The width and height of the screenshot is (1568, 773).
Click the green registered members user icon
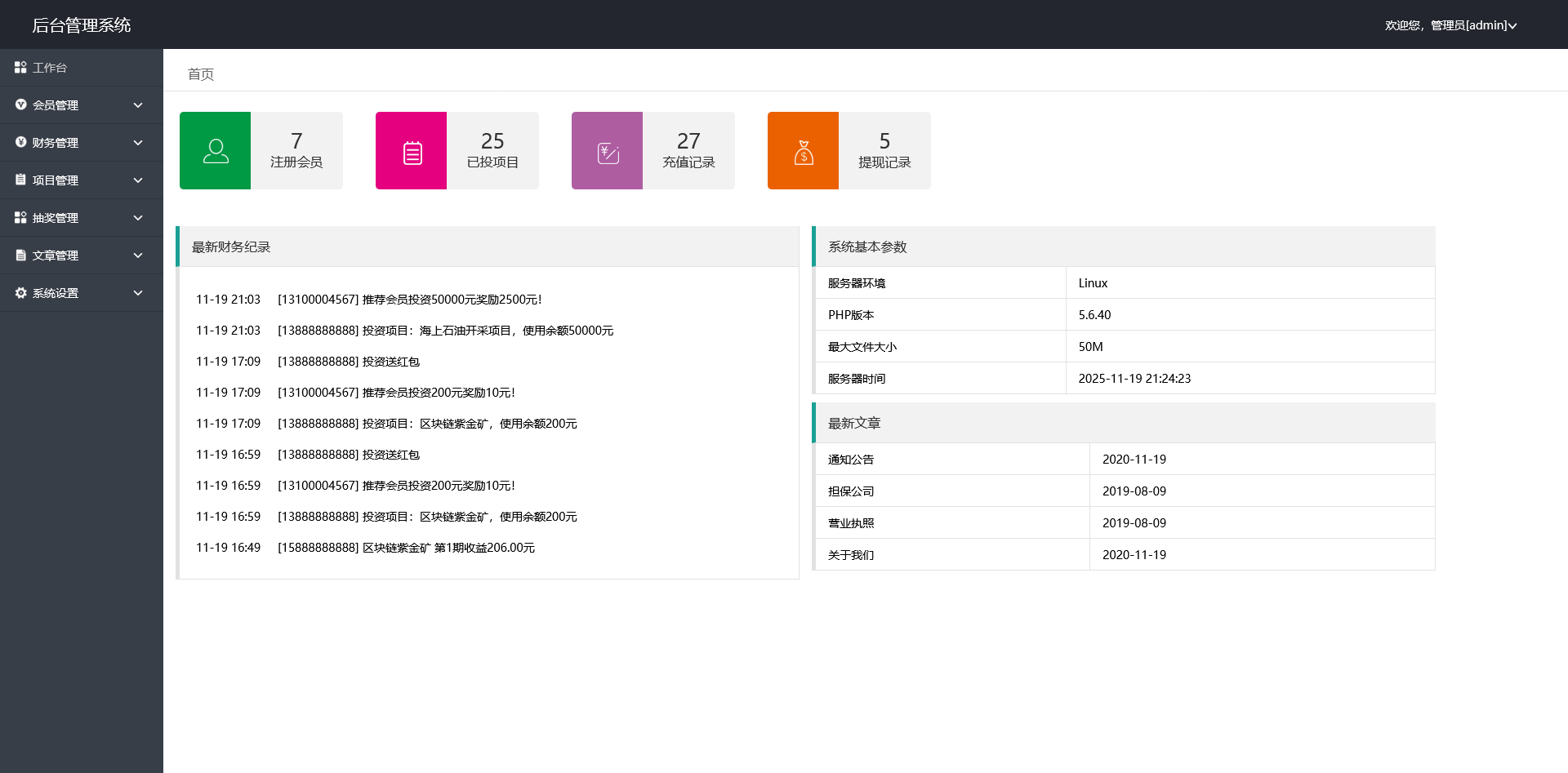click(x=216, y=151)
